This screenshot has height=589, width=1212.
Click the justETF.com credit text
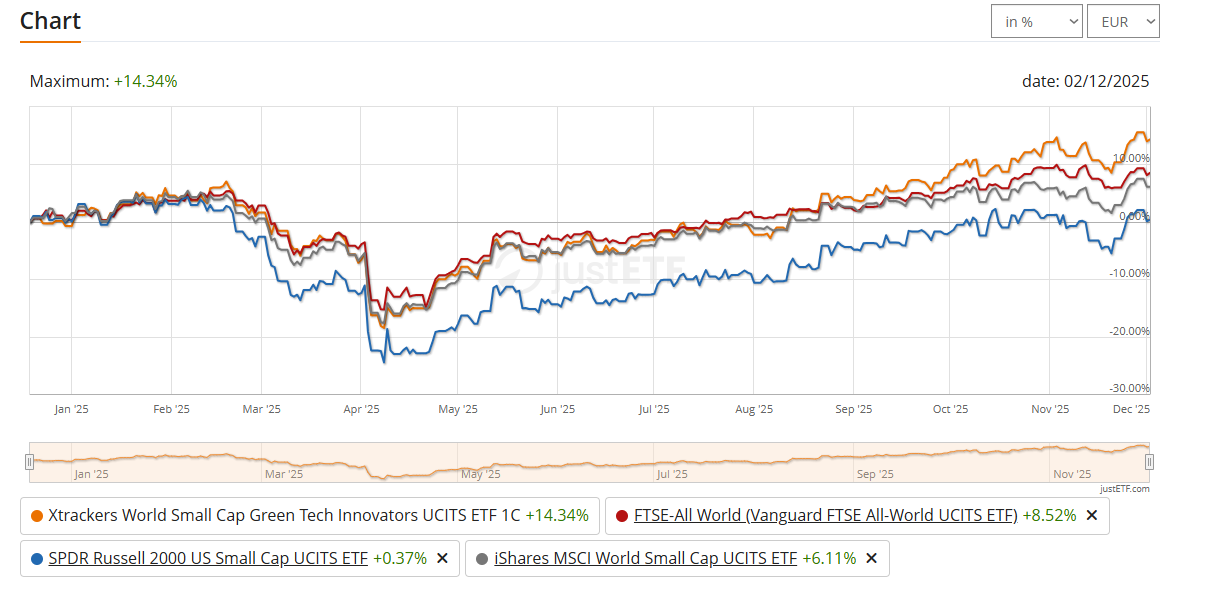pos(1124,489)
